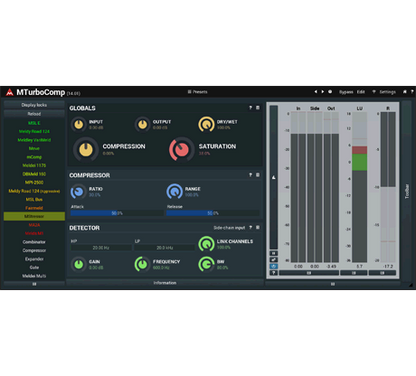This screenshot has width=416, height=376.
Task: Click the LP frequency field
Action: click(165, 248)
